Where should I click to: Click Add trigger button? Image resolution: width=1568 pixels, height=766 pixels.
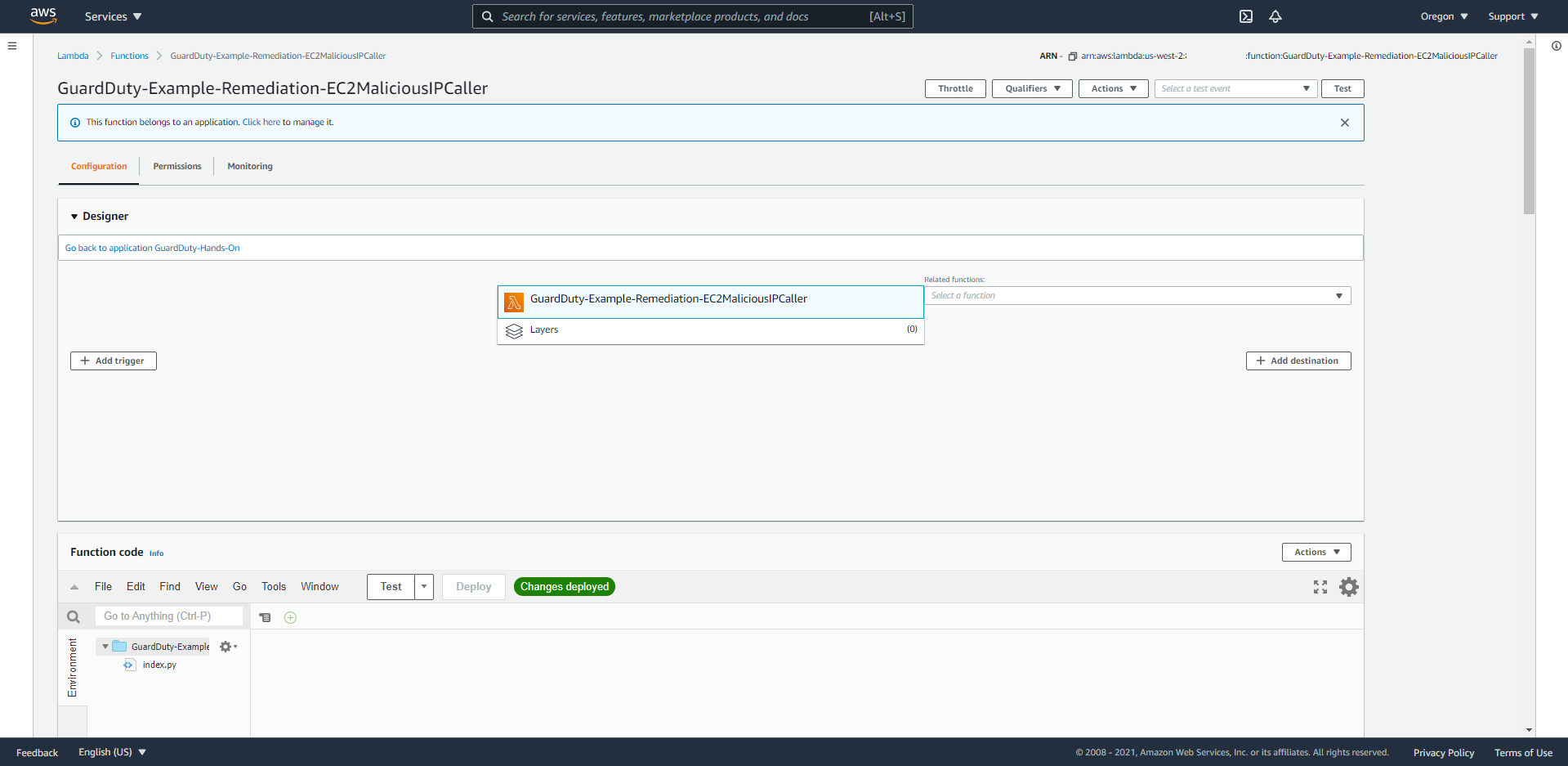coord(114,361)
